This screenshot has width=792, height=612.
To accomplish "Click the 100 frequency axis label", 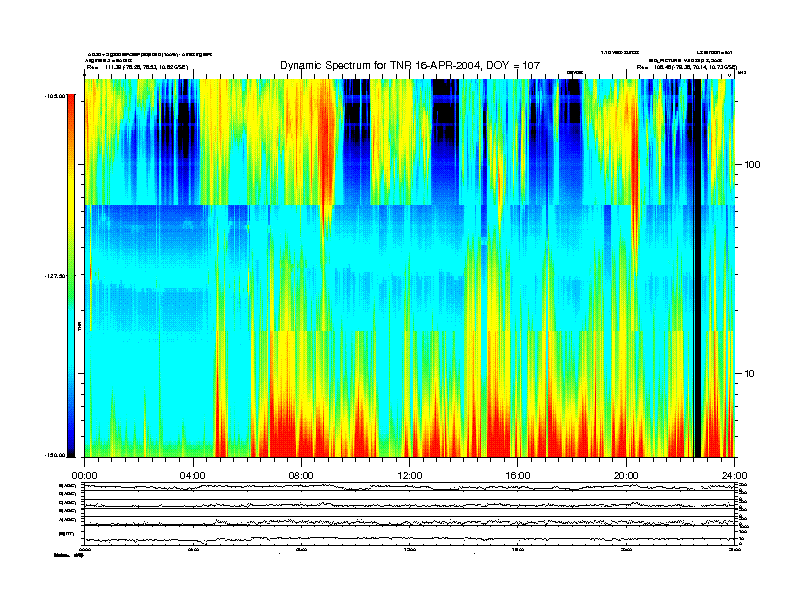I will [752, 165].
